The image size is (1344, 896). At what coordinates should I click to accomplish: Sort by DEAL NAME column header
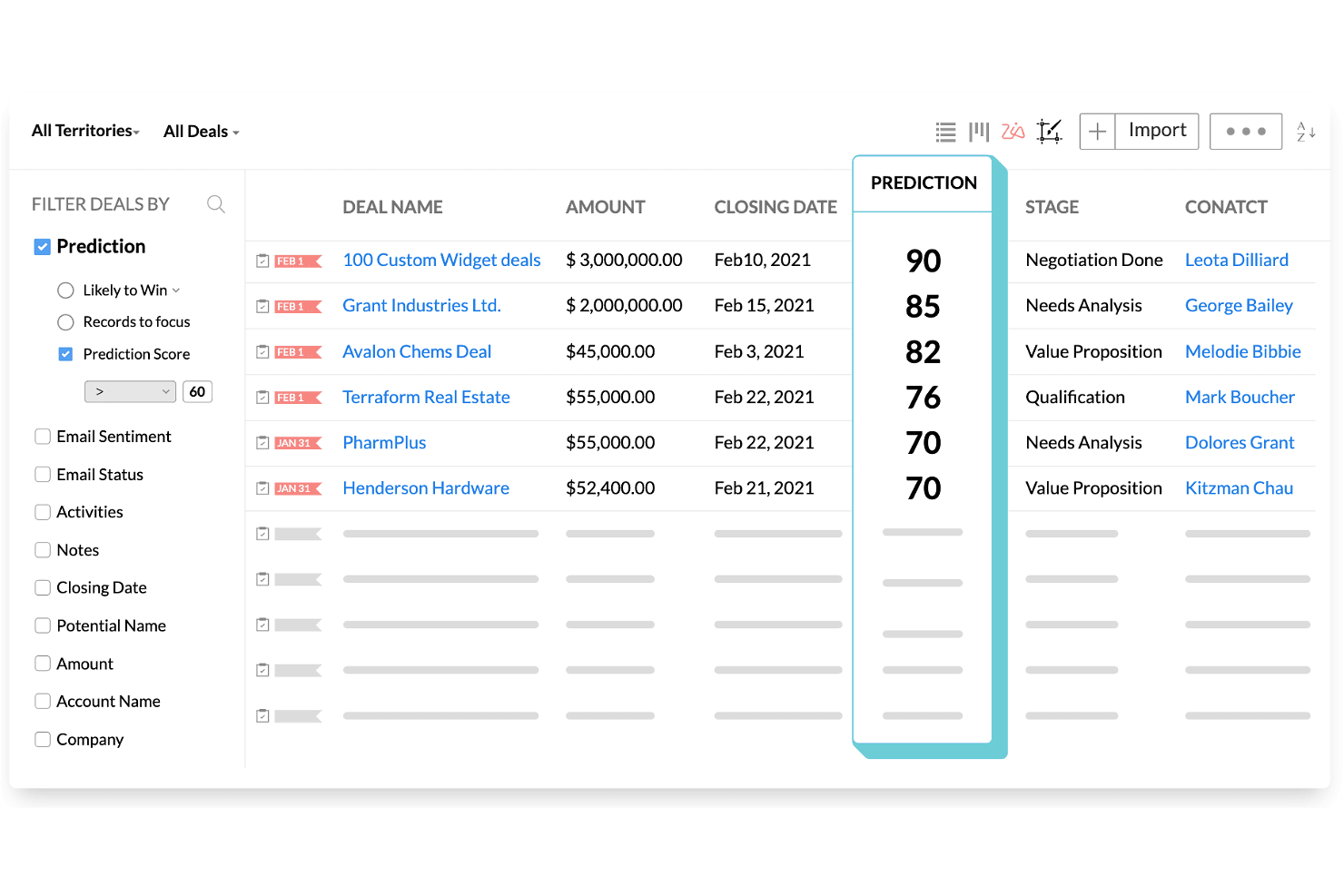(x=392, y=207)
